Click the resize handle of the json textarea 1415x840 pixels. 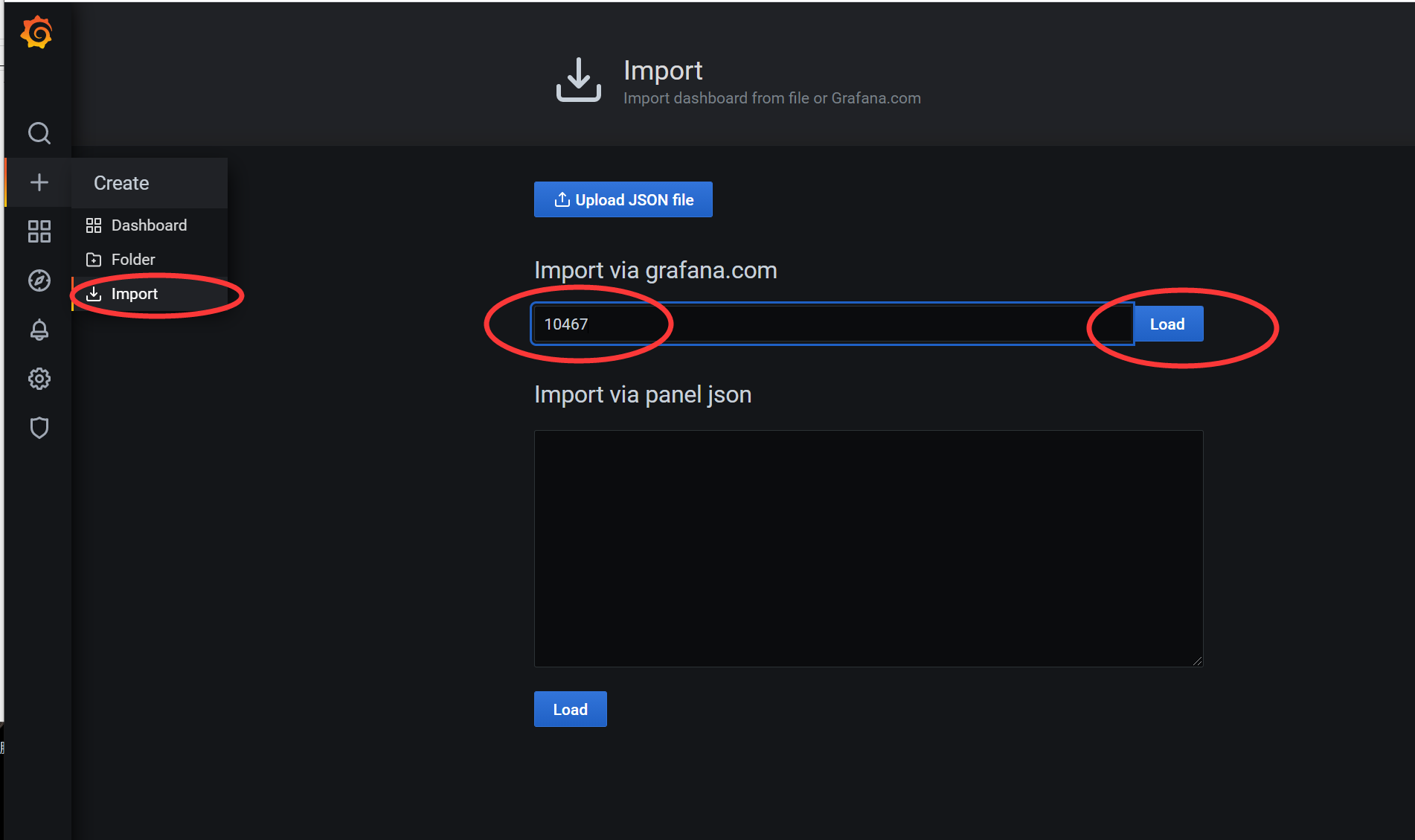coord(1197,661)
